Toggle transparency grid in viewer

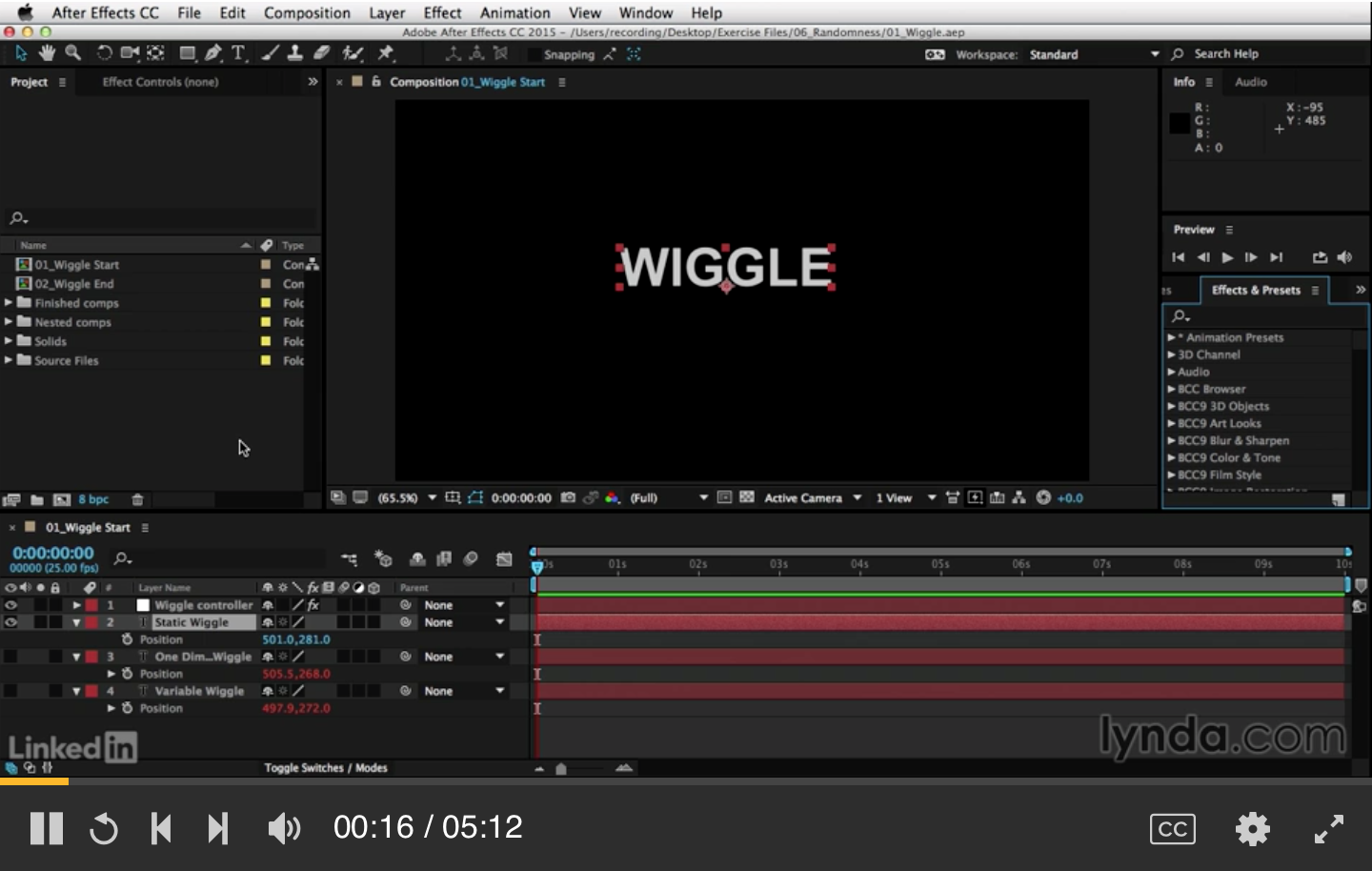click(747, 497)
